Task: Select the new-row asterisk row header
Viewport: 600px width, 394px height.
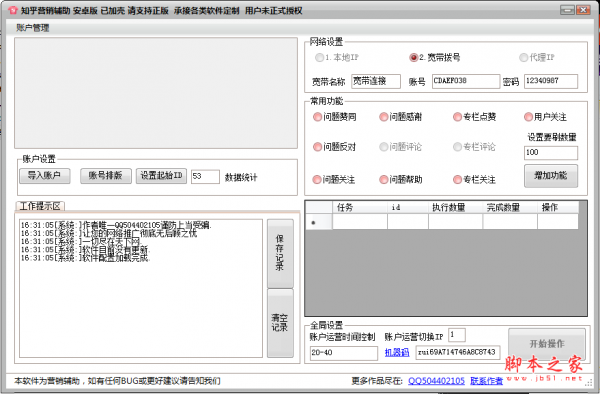Action: point(319,221)
